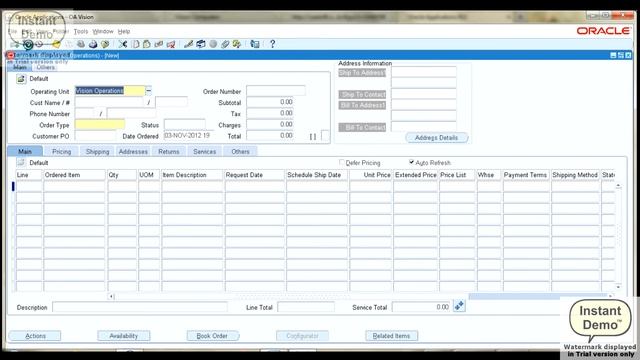Click the Translations globe icon
The width and height of the screenshot is (640, 360).
click(x=213, y=44)
